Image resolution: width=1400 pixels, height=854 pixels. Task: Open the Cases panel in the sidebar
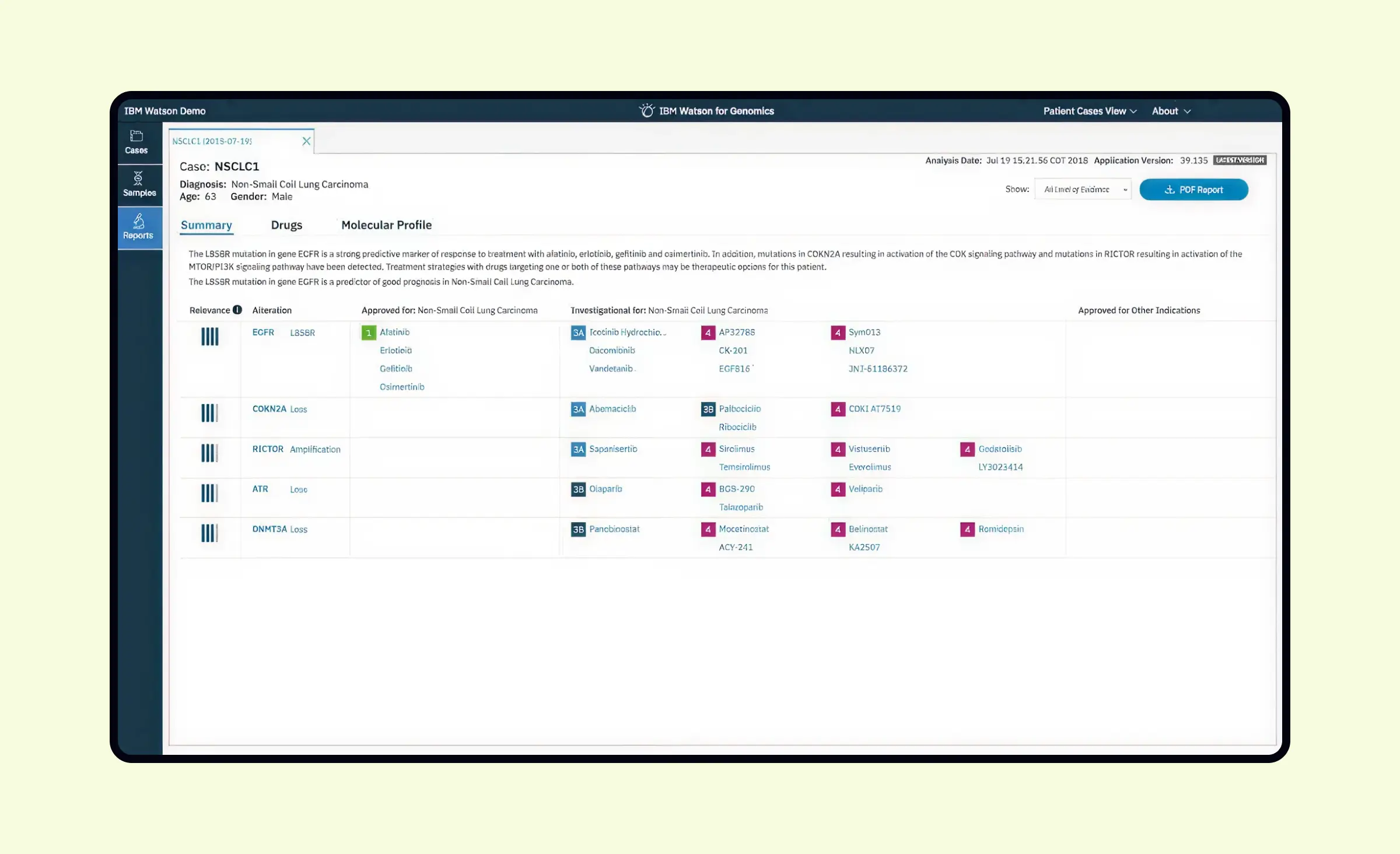click(x=138, y=142)
